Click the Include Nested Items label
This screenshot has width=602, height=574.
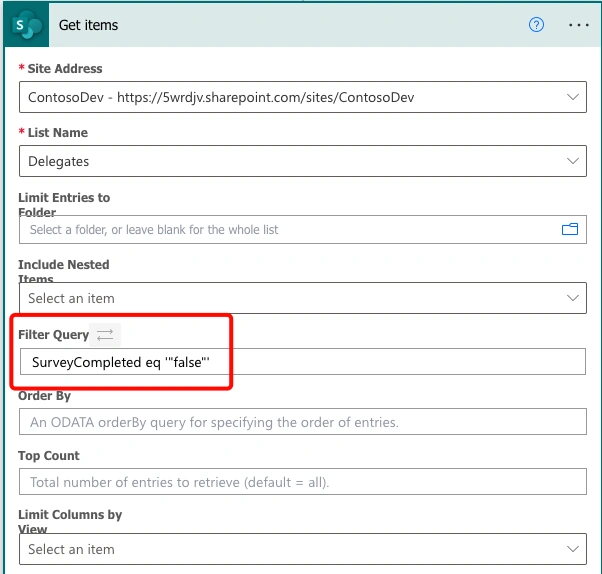(64, 271)
